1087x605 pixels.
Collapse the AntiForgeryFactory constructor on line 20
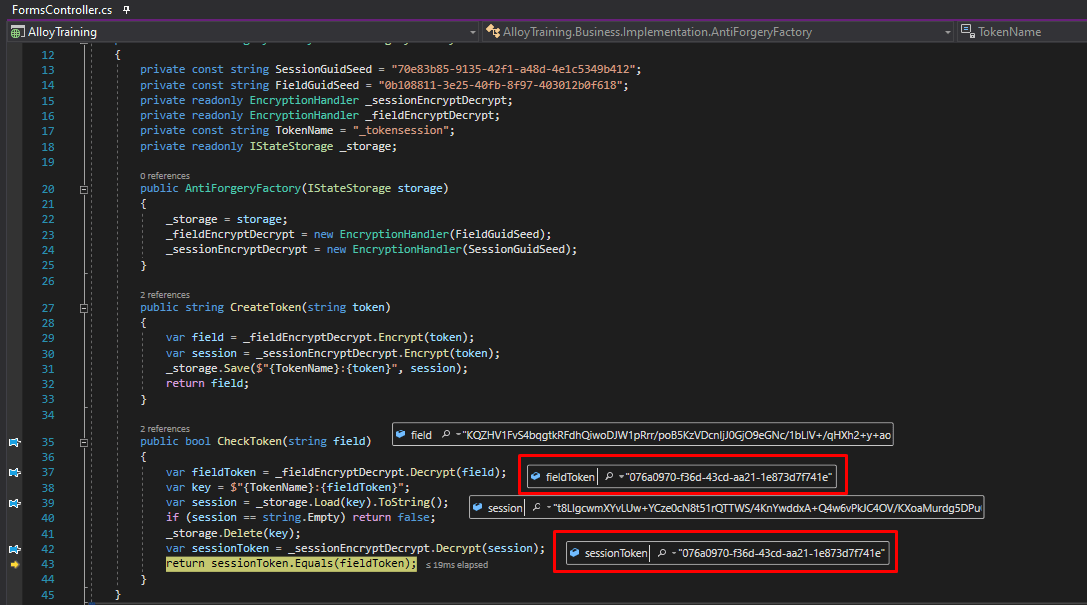click(84, 189)
